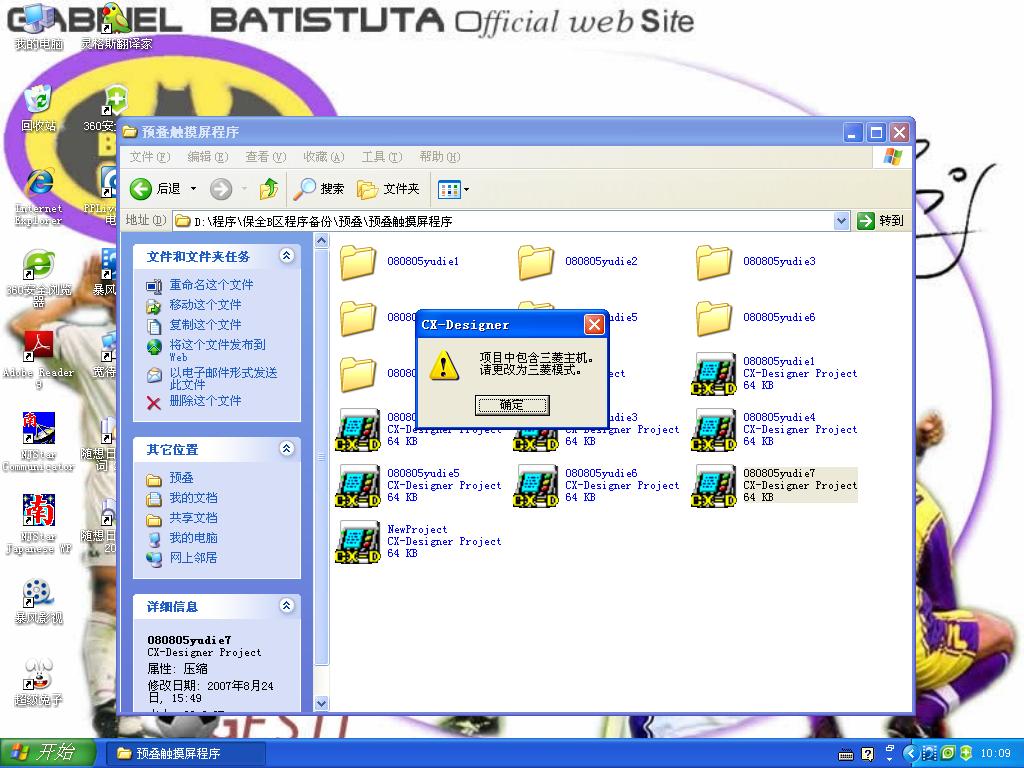Collapse the 其它位置 section
The height and width of the screenshot is (768, 1024).
[287, 450]
